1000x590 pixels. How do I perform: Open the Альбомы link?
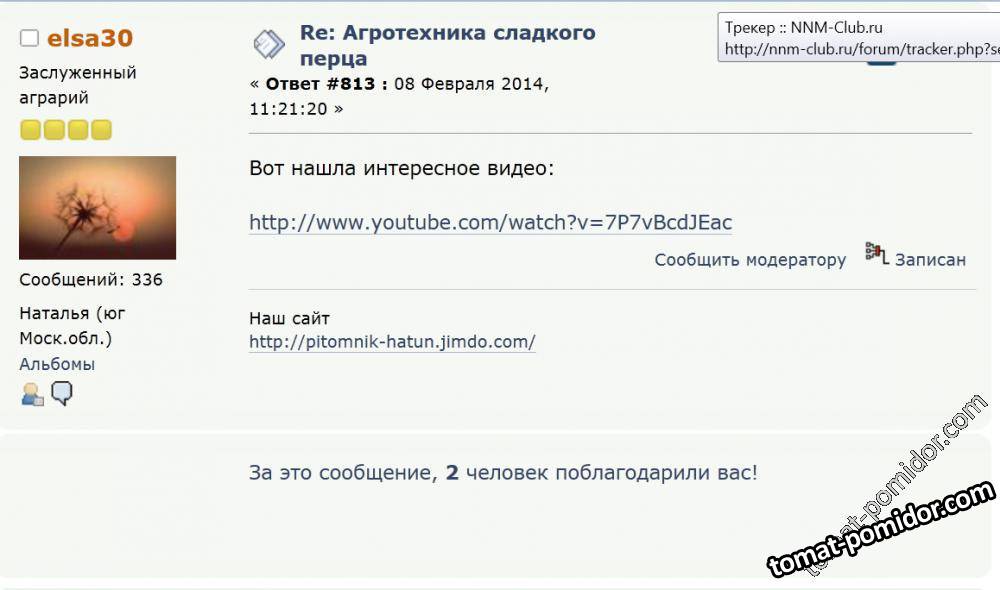pyautogui.click(x=57, y=364)
